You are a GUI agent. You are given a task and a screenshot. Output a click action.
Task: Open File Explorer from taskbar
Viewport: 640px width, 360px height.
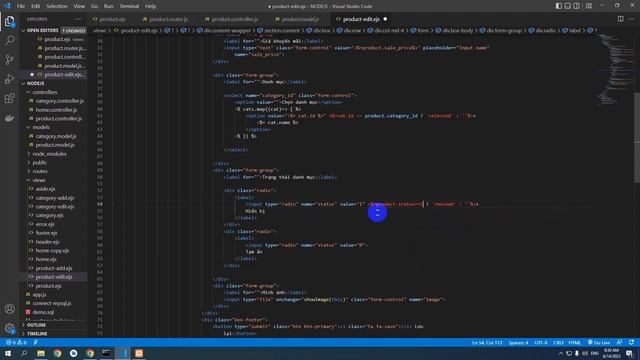click(41, 353)
